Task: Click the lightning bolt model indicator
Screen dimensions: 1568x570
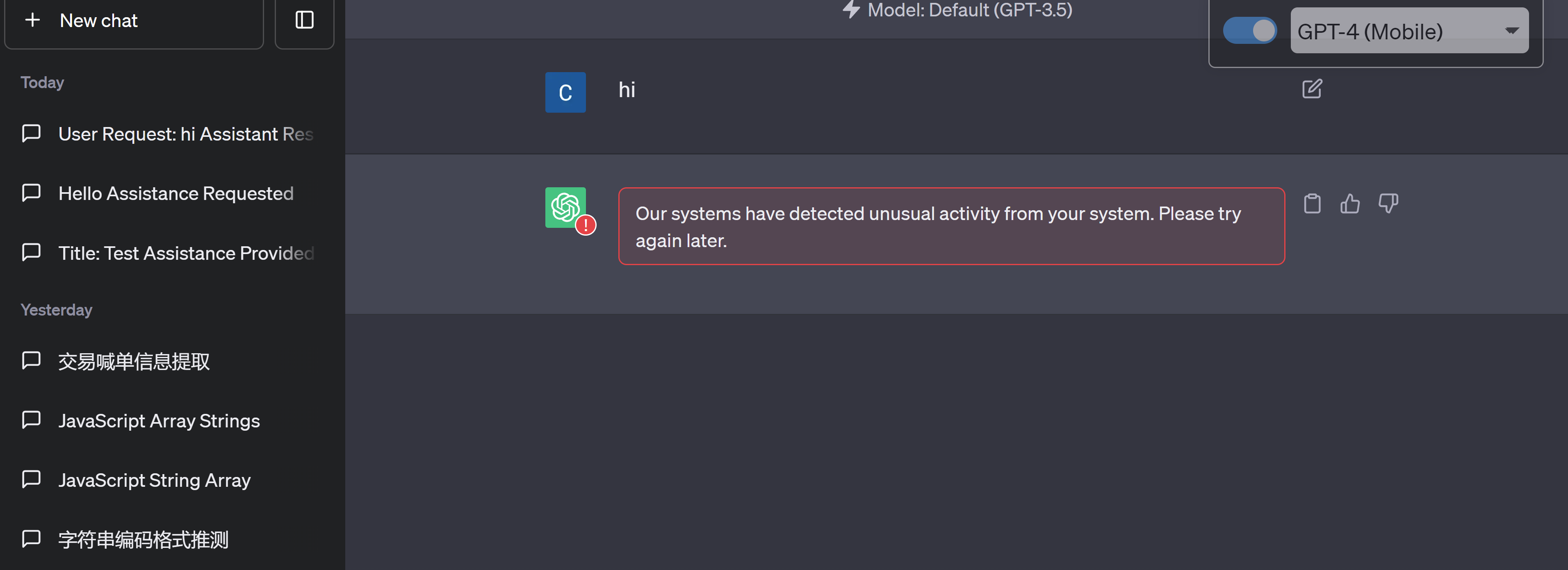Action: pyautogui.click(x=852, y=10)
